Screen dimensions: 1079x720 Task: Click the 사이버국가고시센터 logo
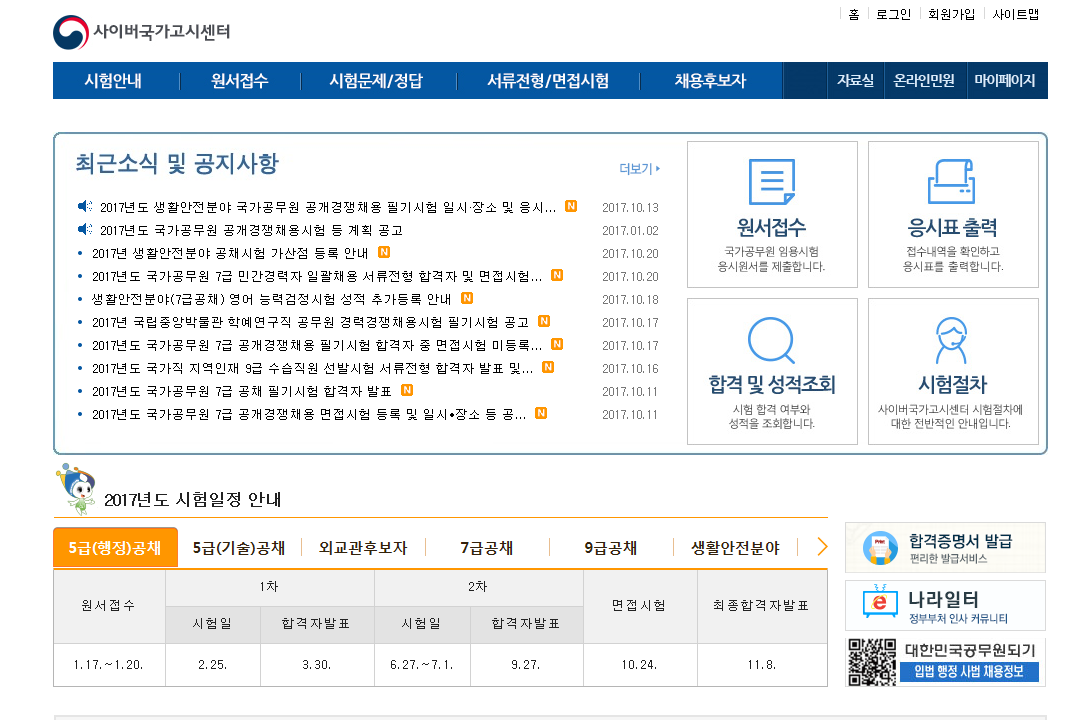coord(142,32)
